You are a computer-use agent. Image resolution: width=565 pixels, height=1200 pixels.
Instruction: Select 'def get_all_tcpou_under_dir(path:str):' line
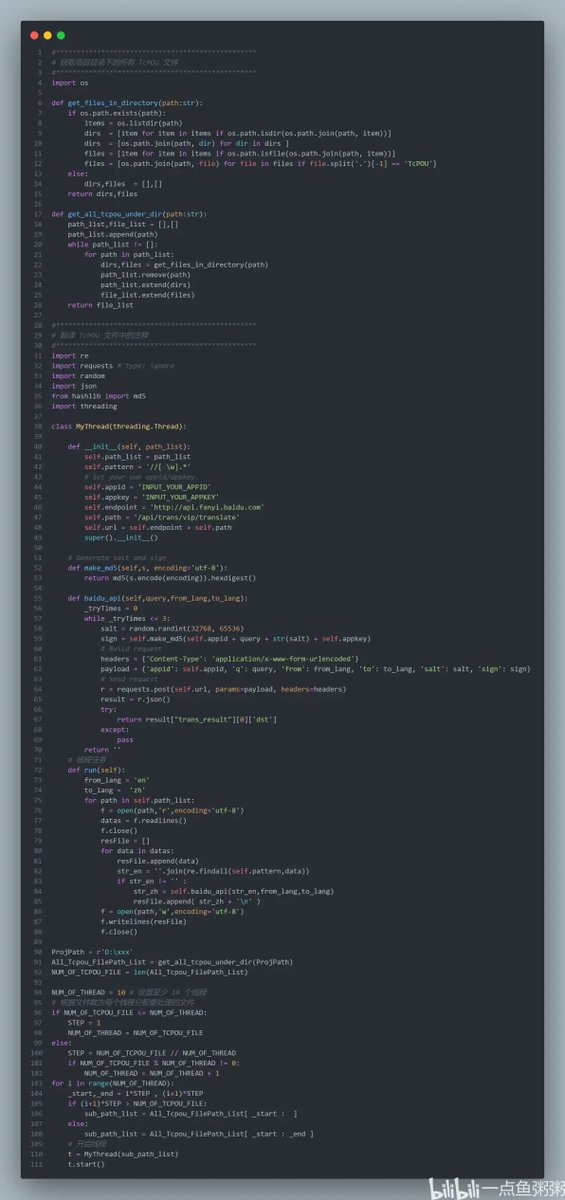(128, 214)
